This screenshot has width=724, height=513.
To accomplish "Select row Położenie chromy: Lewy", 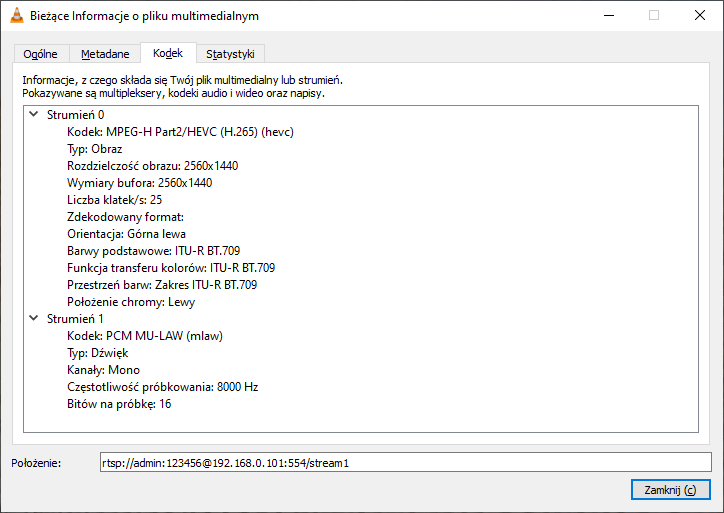I will tap(131, 302).
